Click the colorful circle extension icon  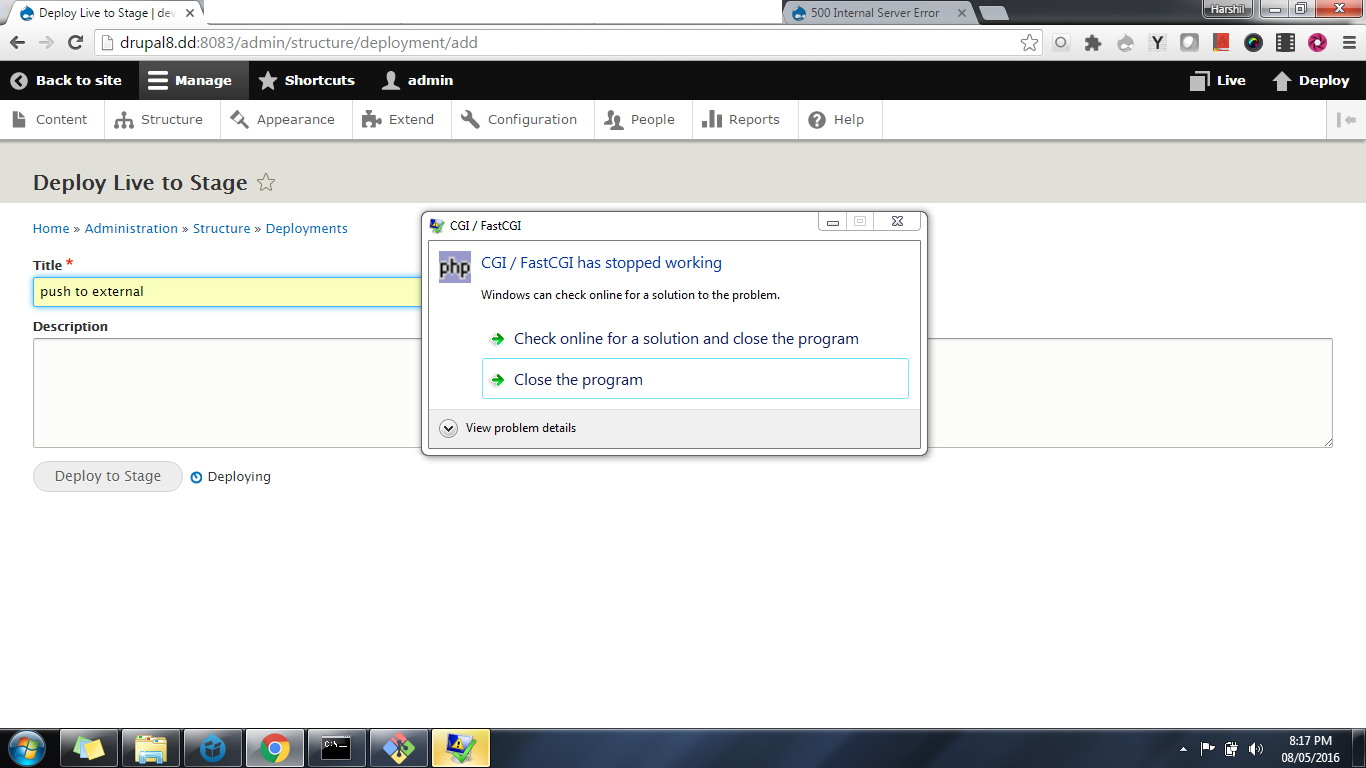pos(1254,42)
